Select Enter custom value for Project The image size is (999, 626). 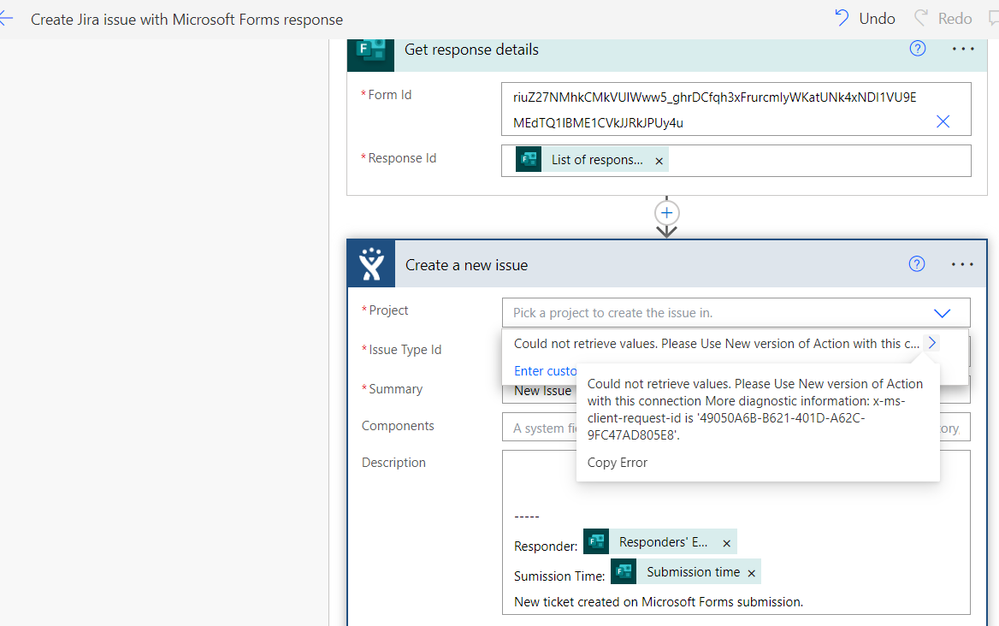pos(546,370)
